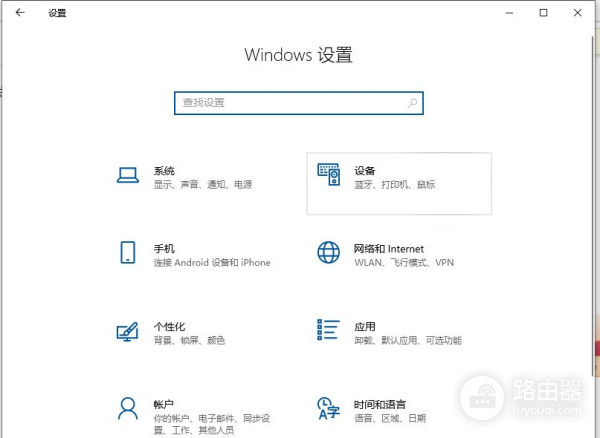Open the System laptop icon
Image resolution: width=600 pixels, height=438 pixels.
click(x=128, y=176)
